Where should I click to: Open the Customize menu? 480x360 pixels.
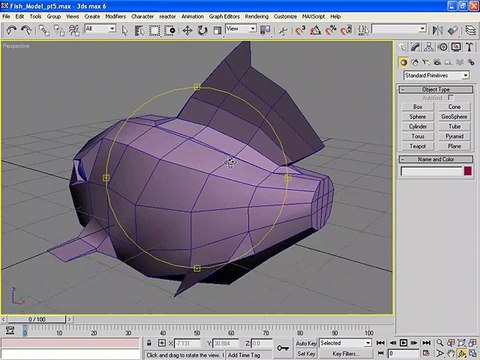(285, 16)
